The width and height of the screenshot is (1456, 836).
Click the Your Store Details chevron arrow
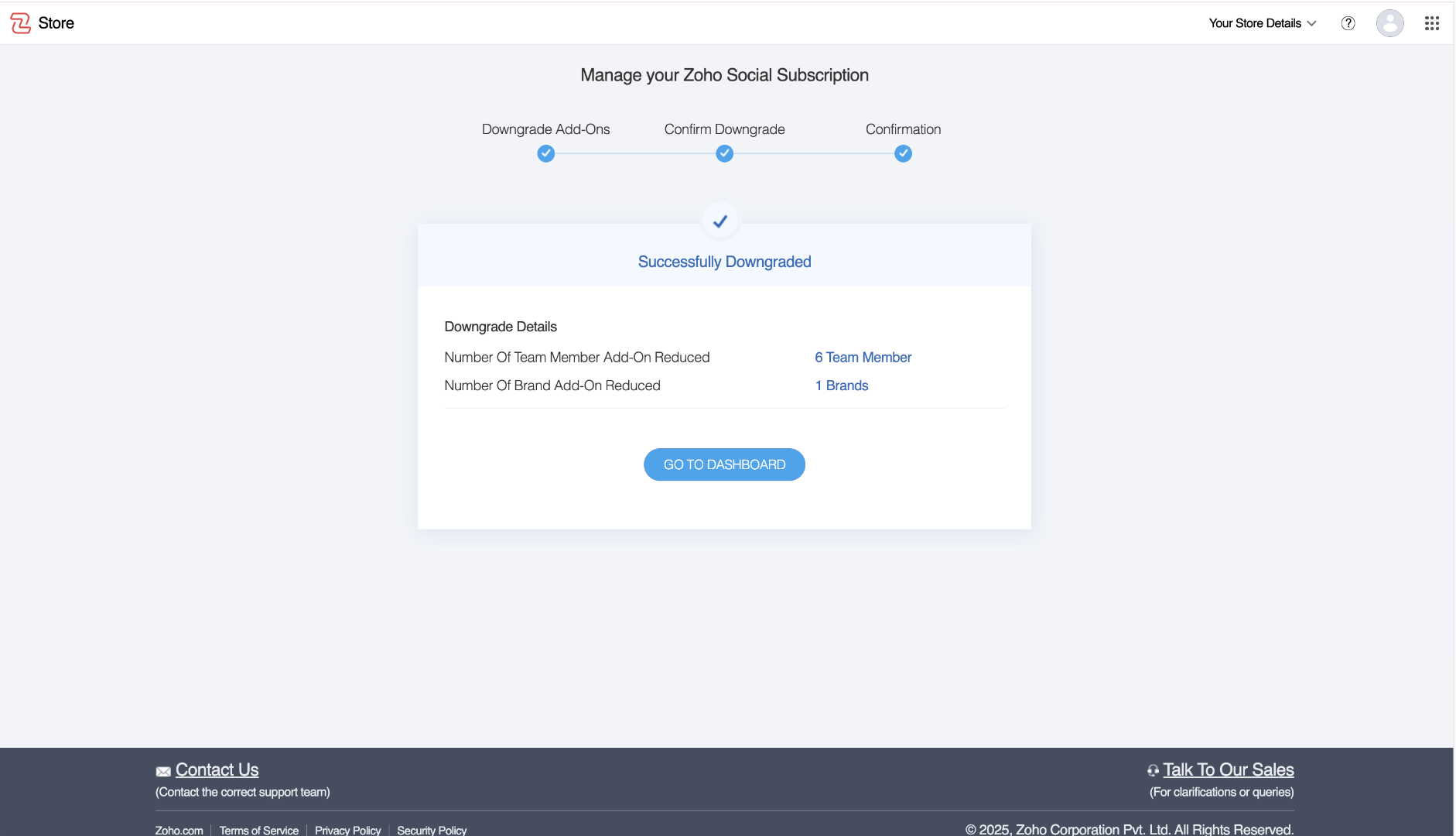(1312, 23)
